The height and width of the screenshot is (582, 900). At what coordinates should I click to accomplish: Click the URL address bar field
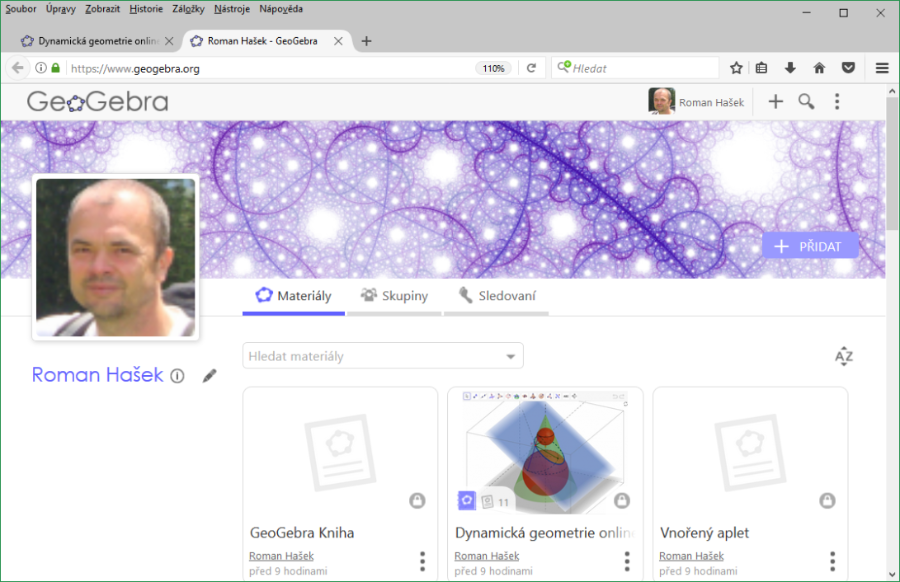click(270, 68)
